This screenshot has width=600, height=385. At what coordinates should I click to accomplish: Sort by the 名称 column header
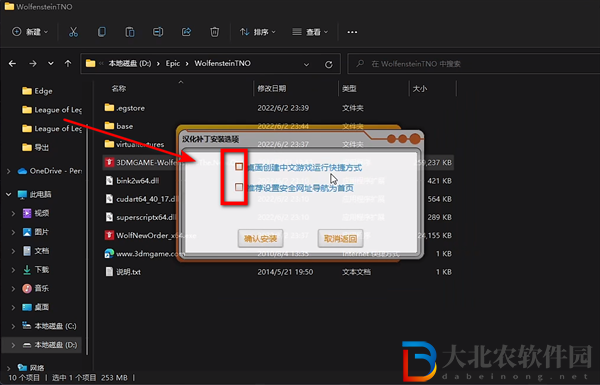(x=119, y=89)
